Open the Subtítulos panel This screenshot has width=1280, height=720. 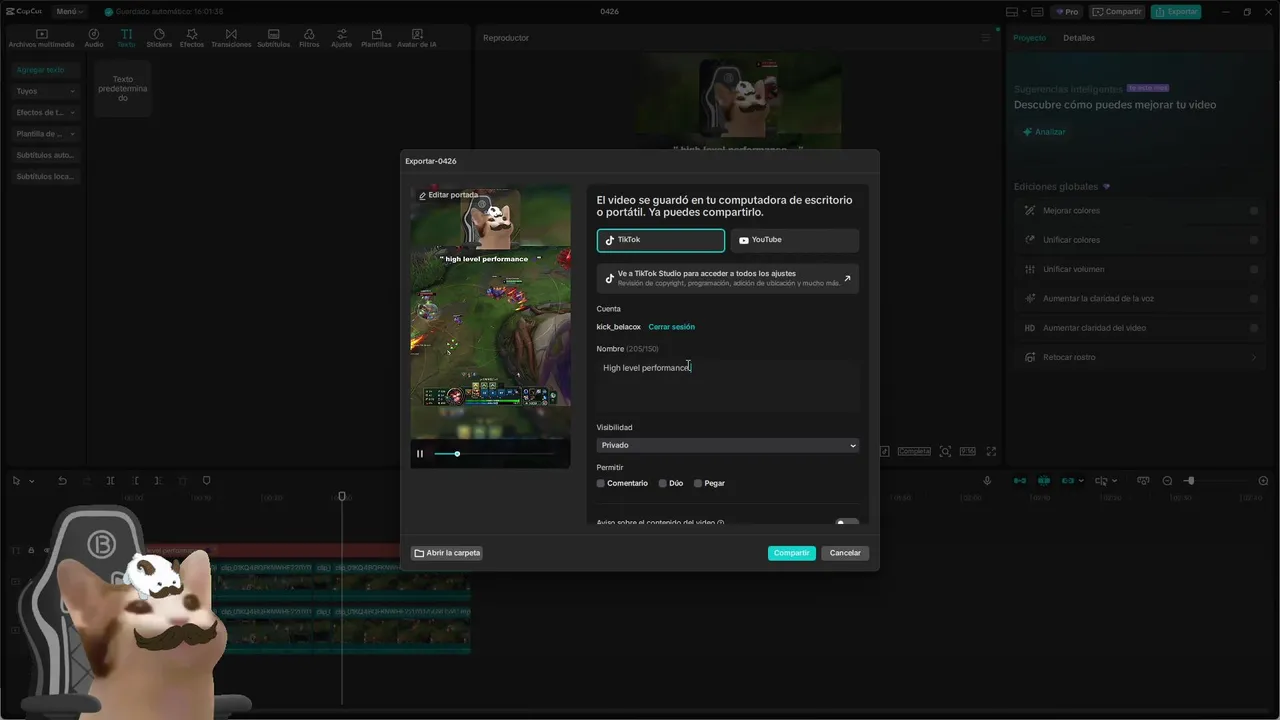[273, 39]
